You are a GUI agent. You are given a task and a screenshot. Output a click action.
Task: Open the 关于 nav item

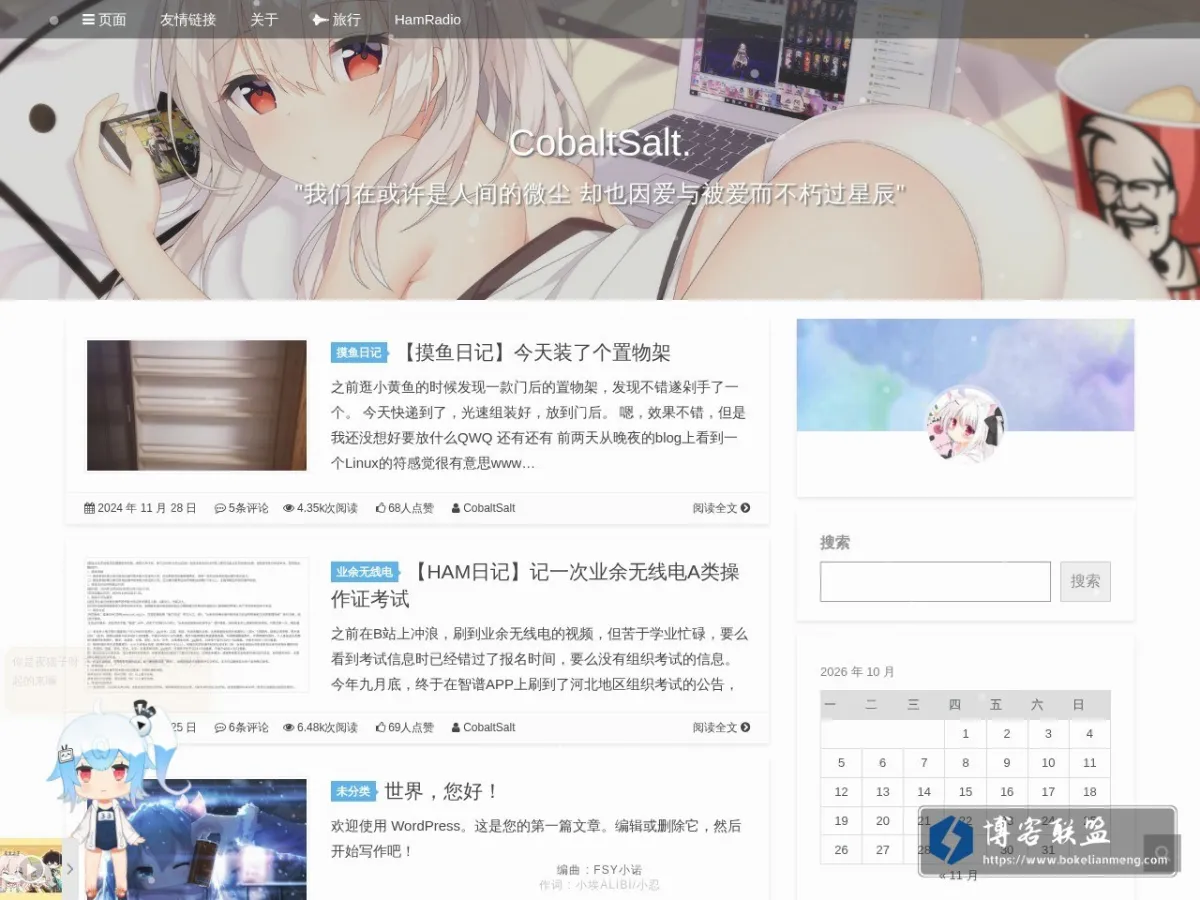click(x=264, y=19)
